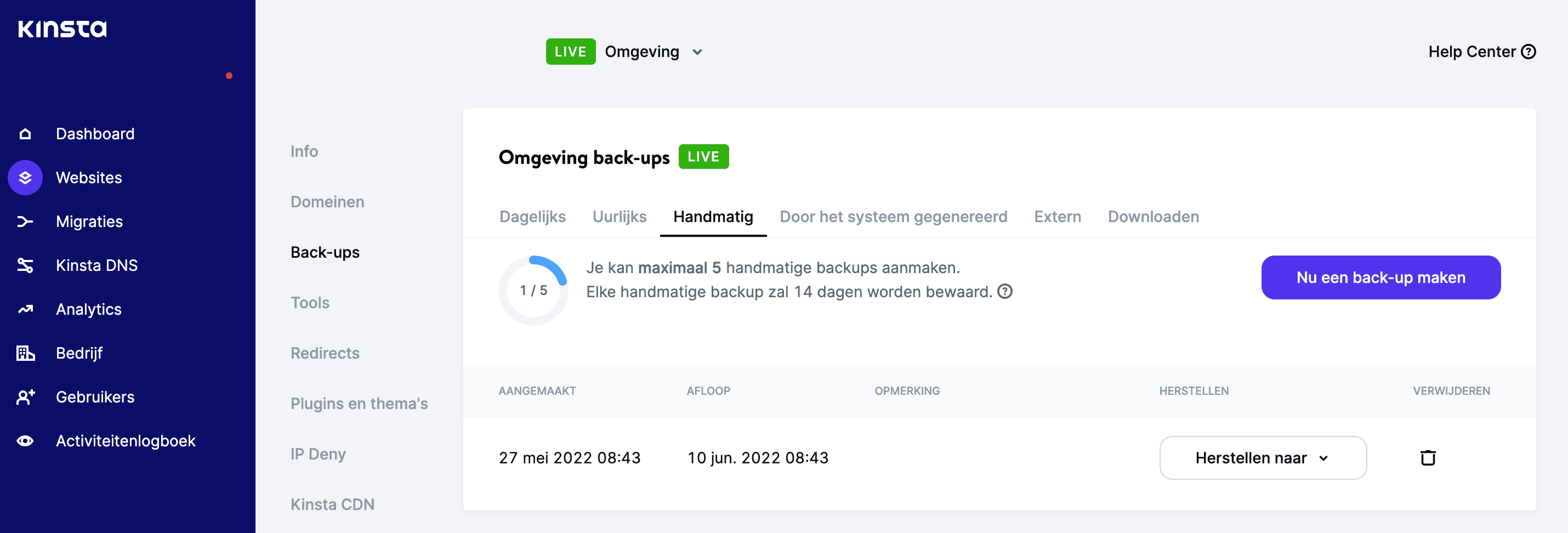Open the Extern backups tab
Screen dimensions: 1568x533
pos(1058,216)
